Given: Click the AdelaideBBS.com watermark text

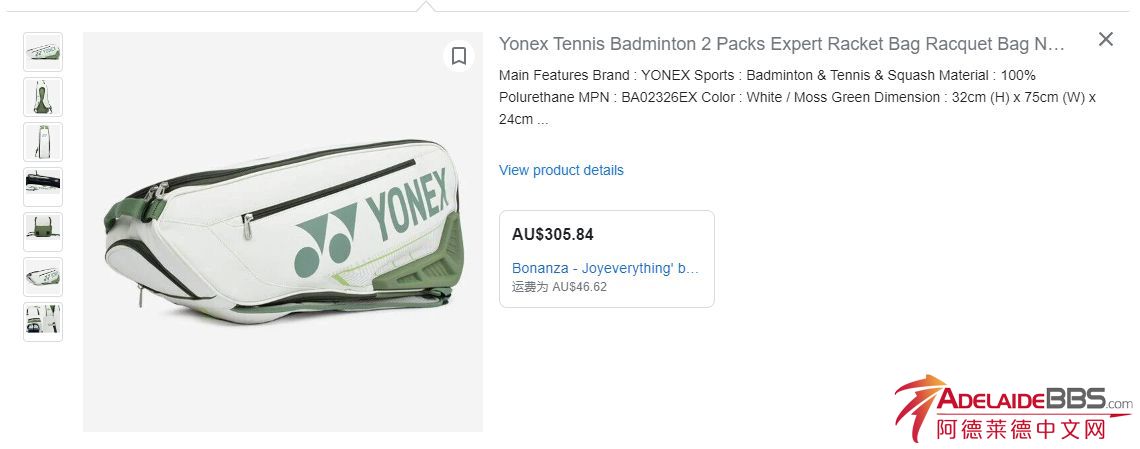Looking at the screenshot, I should (x=1030, y=401).
